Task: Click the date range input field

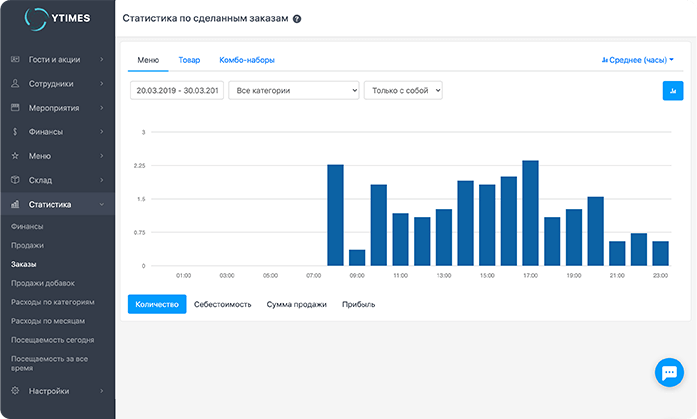Action: coord(176,91)
